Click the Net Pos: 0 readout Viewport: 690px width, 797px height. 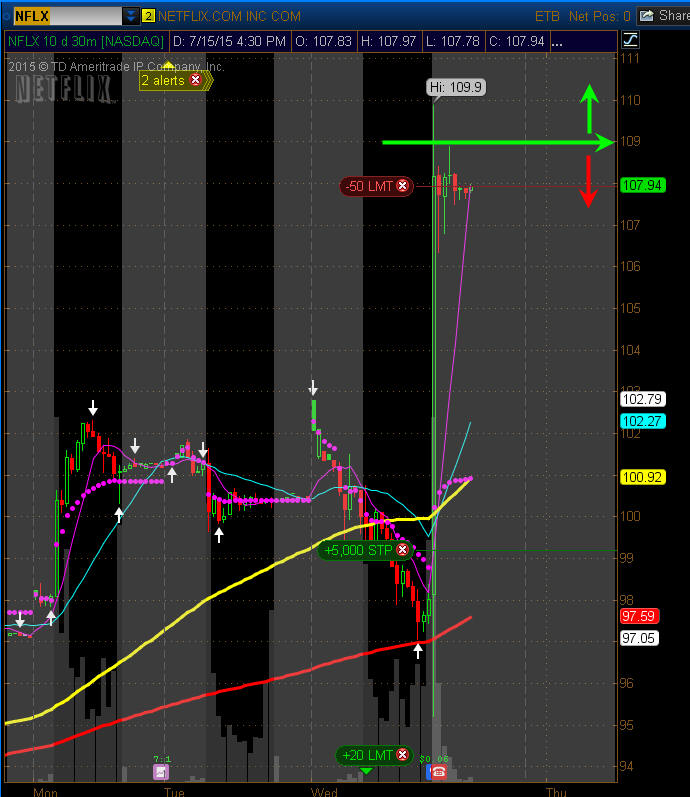click(599, 16)
